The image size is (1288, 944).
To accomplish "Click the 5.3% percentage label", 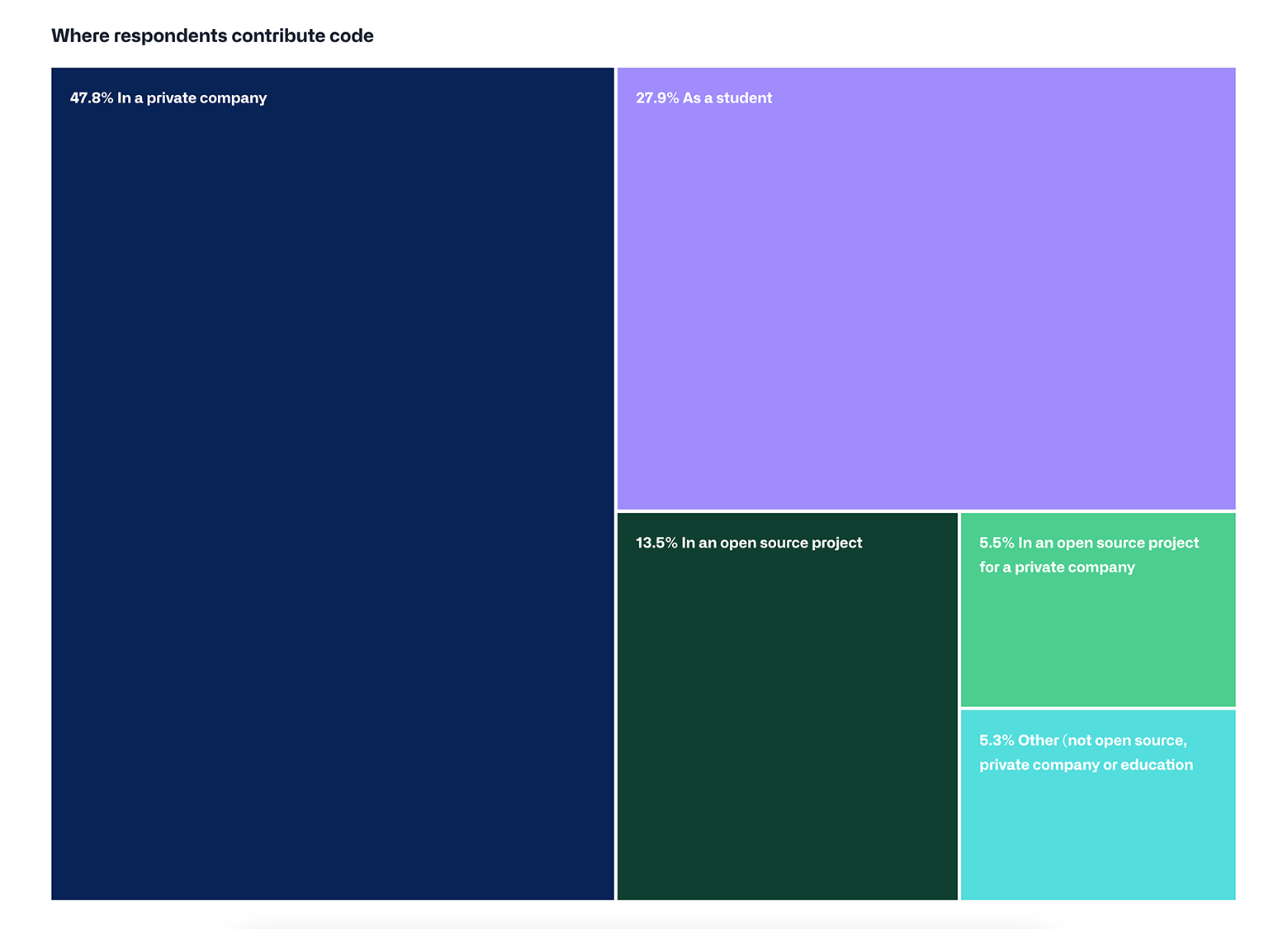I will tap(997, 740).
